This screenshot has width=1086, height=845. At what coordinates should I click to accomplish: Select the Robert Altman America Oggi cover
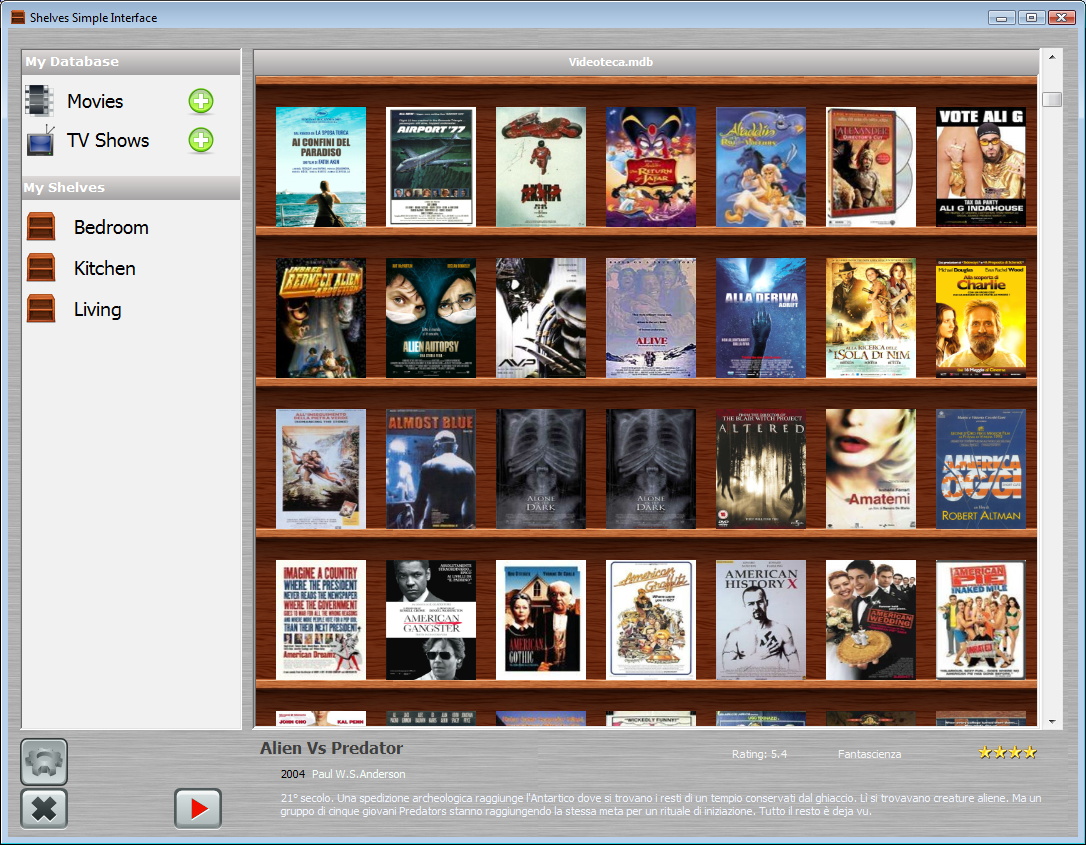coord(981,469)
